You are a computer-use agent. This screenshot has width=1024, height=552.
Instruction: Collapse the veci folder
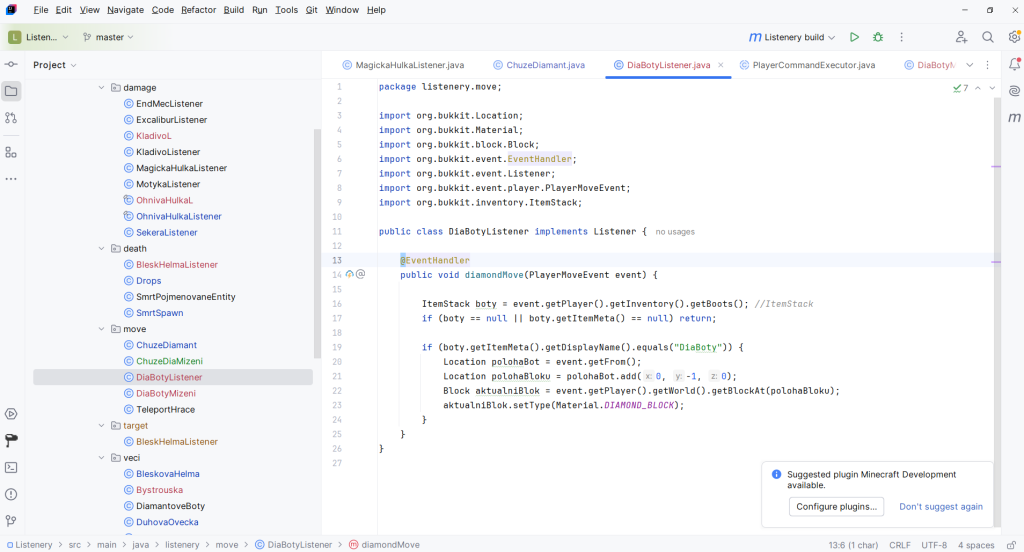tap(101, 458)
